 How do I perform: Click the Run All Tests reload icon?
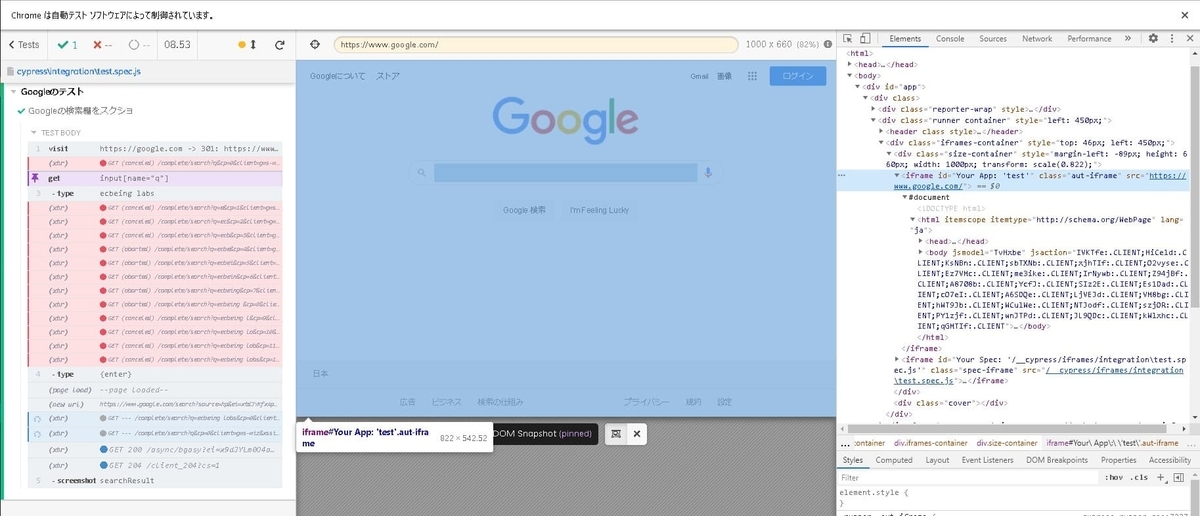click(x=280, y=45)
